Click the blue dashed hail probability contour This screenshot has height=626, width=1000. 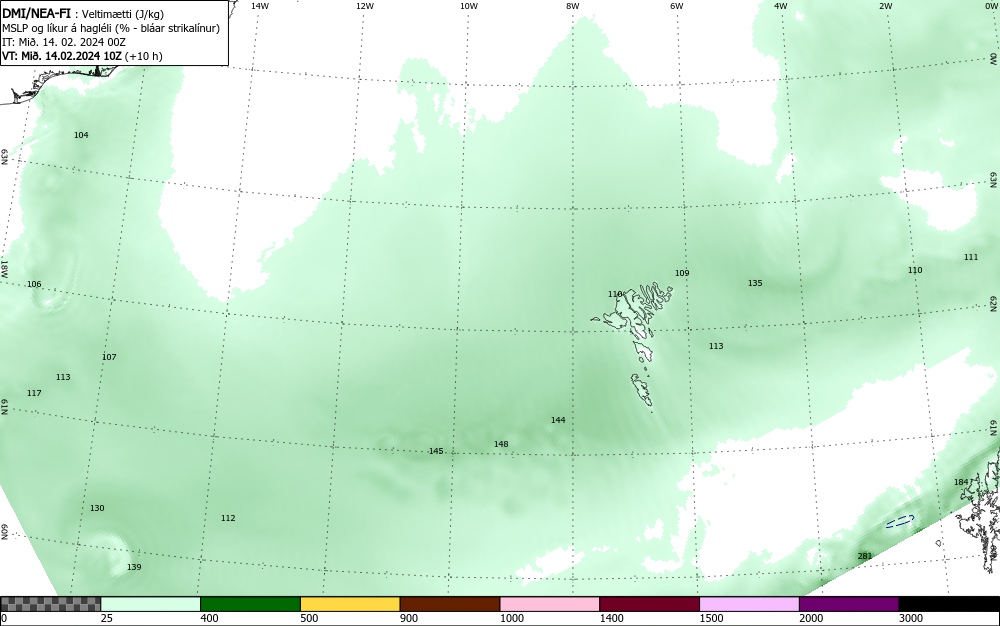pyautogui.click(x=900, y=521)
